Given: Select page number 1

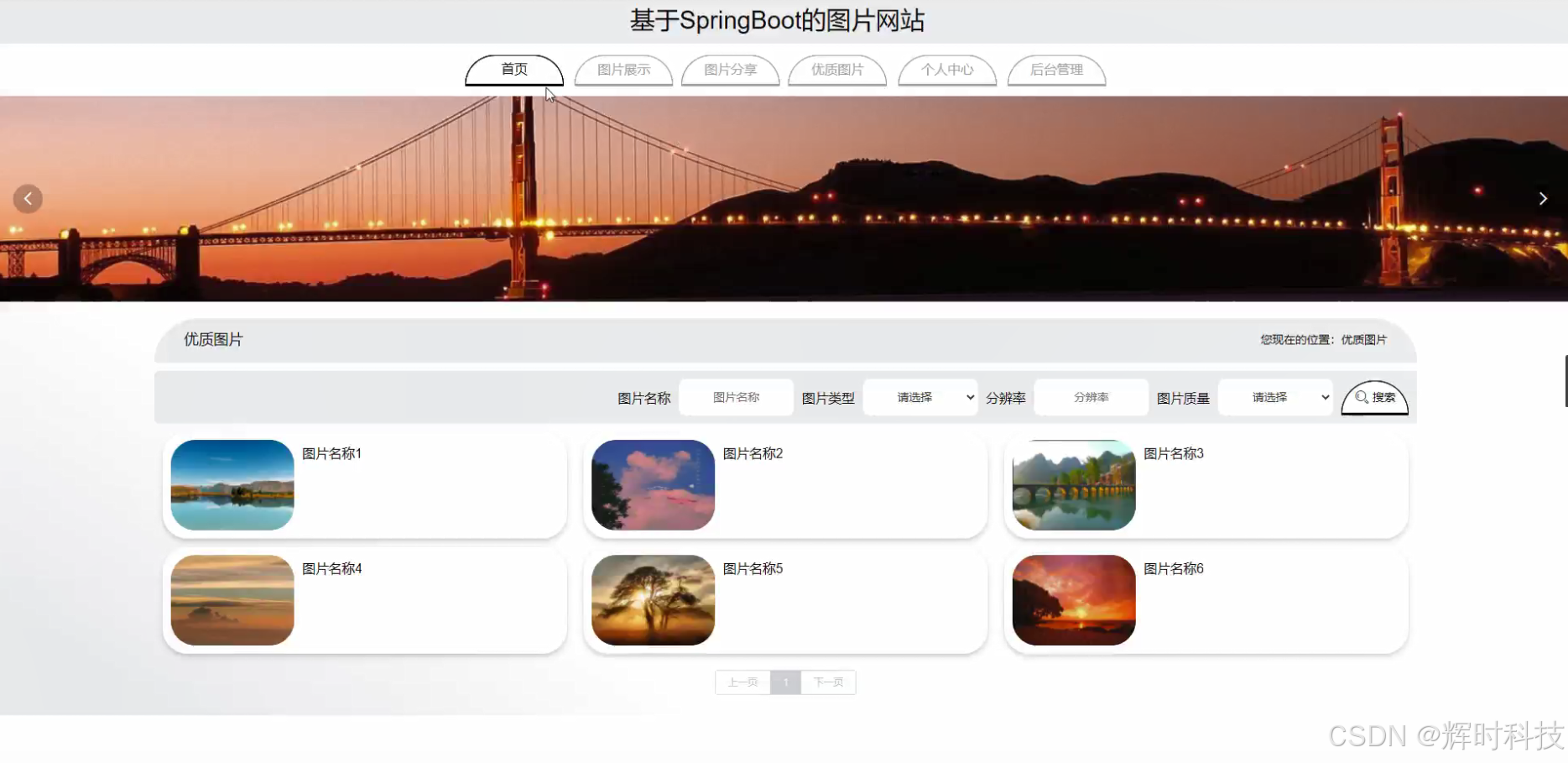Looking at the screenshot, I should tap(785, 682).
